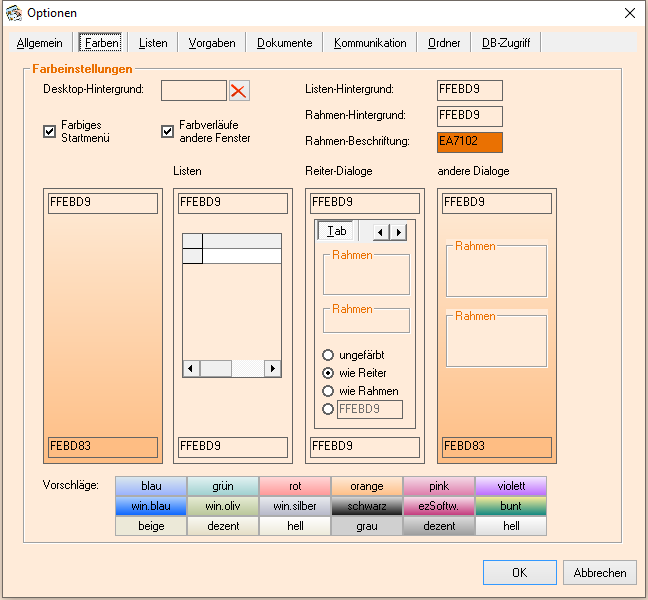Click the preview Tab in Reiter-Dialoge
Screen dimensions: 648x600
tap(337, 231)
